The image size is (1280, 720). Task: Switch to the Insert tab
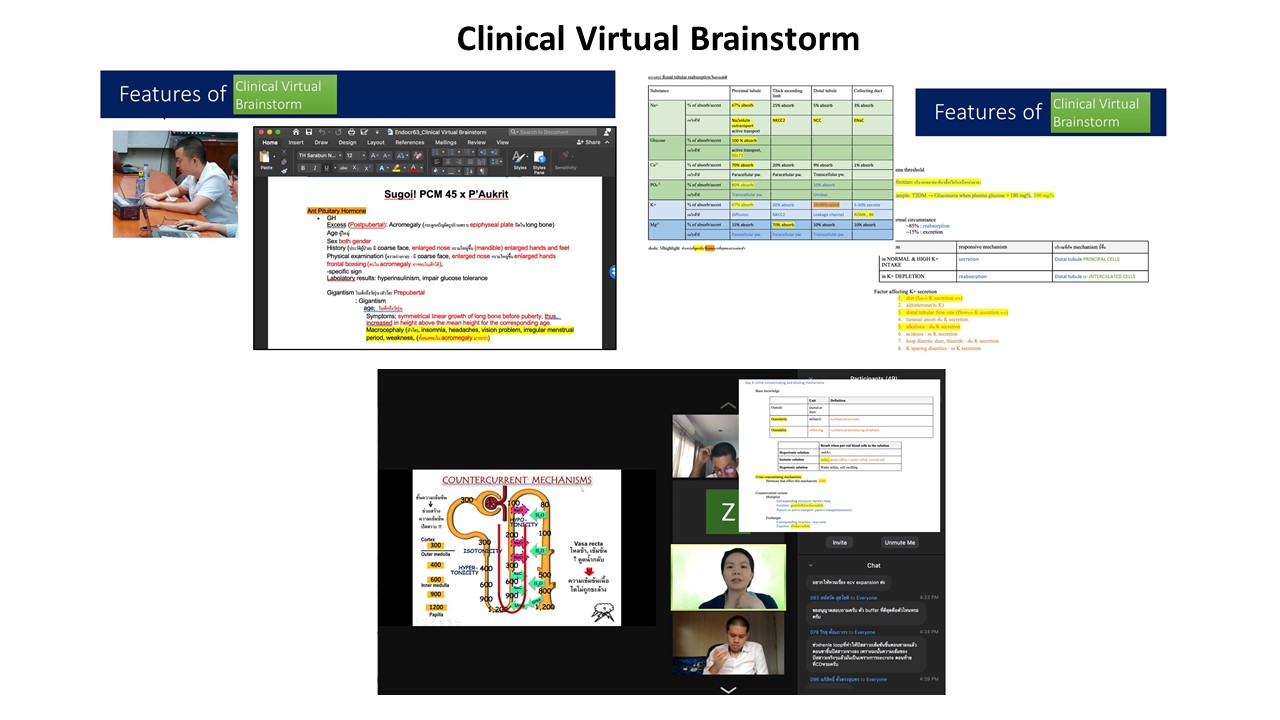click(296, 143)
